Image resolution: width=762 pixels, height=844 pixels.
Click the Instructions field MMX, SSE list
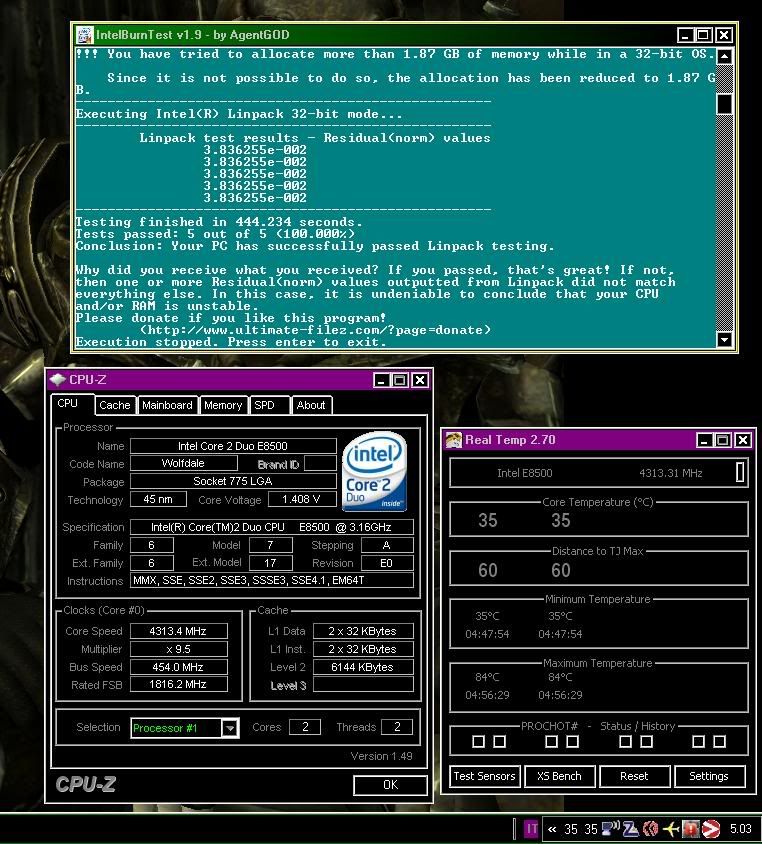pos(272,580)
